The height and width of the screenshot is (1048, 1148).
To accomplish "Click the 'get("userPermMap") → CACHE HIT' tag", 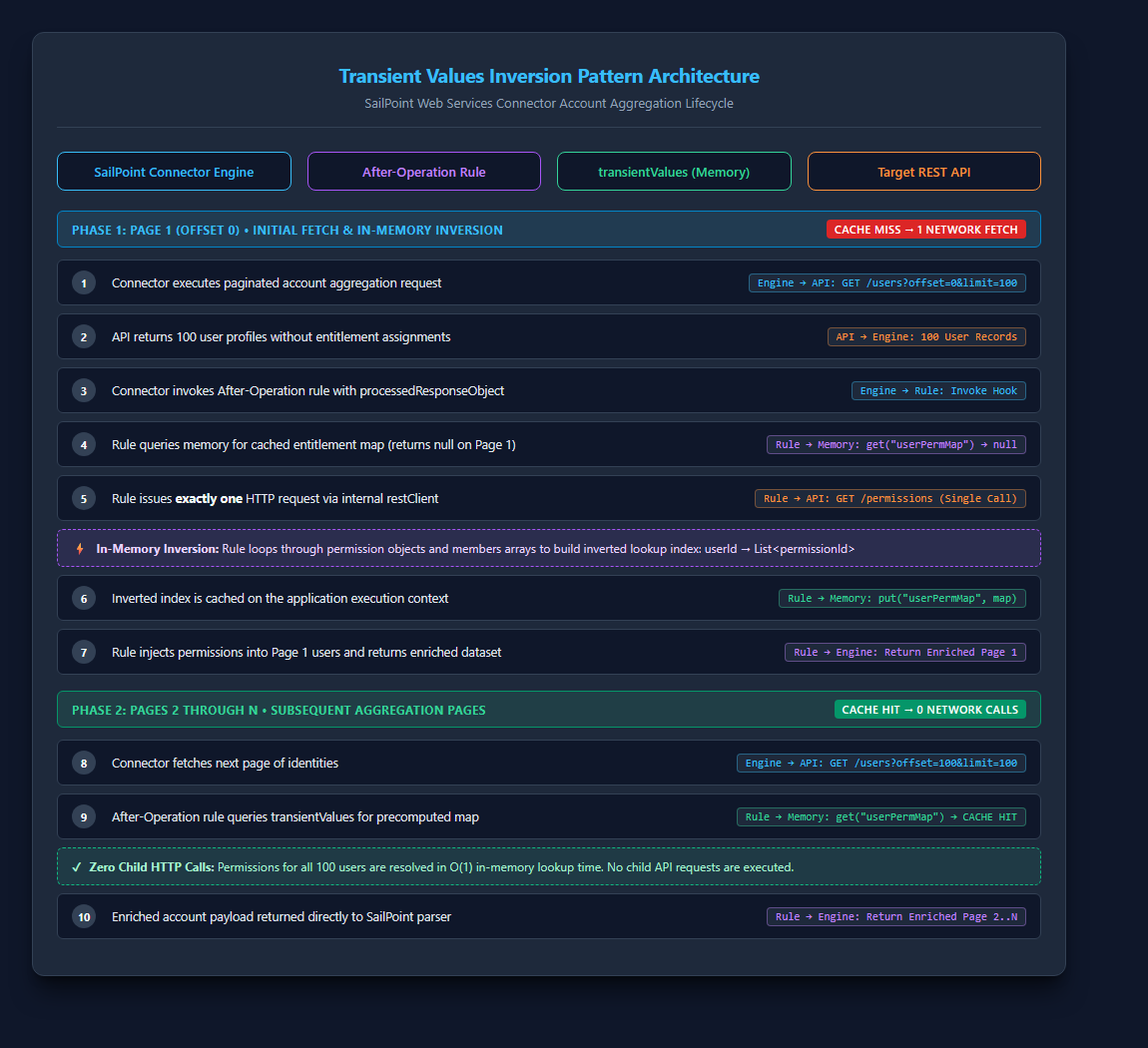I will point(881,816).
